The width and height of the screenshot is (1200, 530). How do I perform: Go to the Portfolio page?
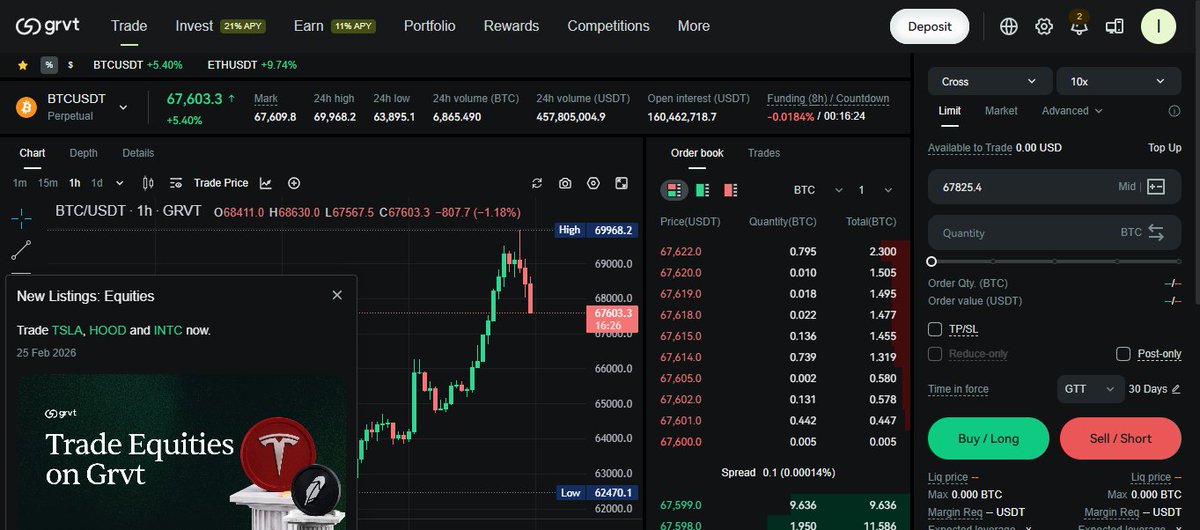click(429, 26)
